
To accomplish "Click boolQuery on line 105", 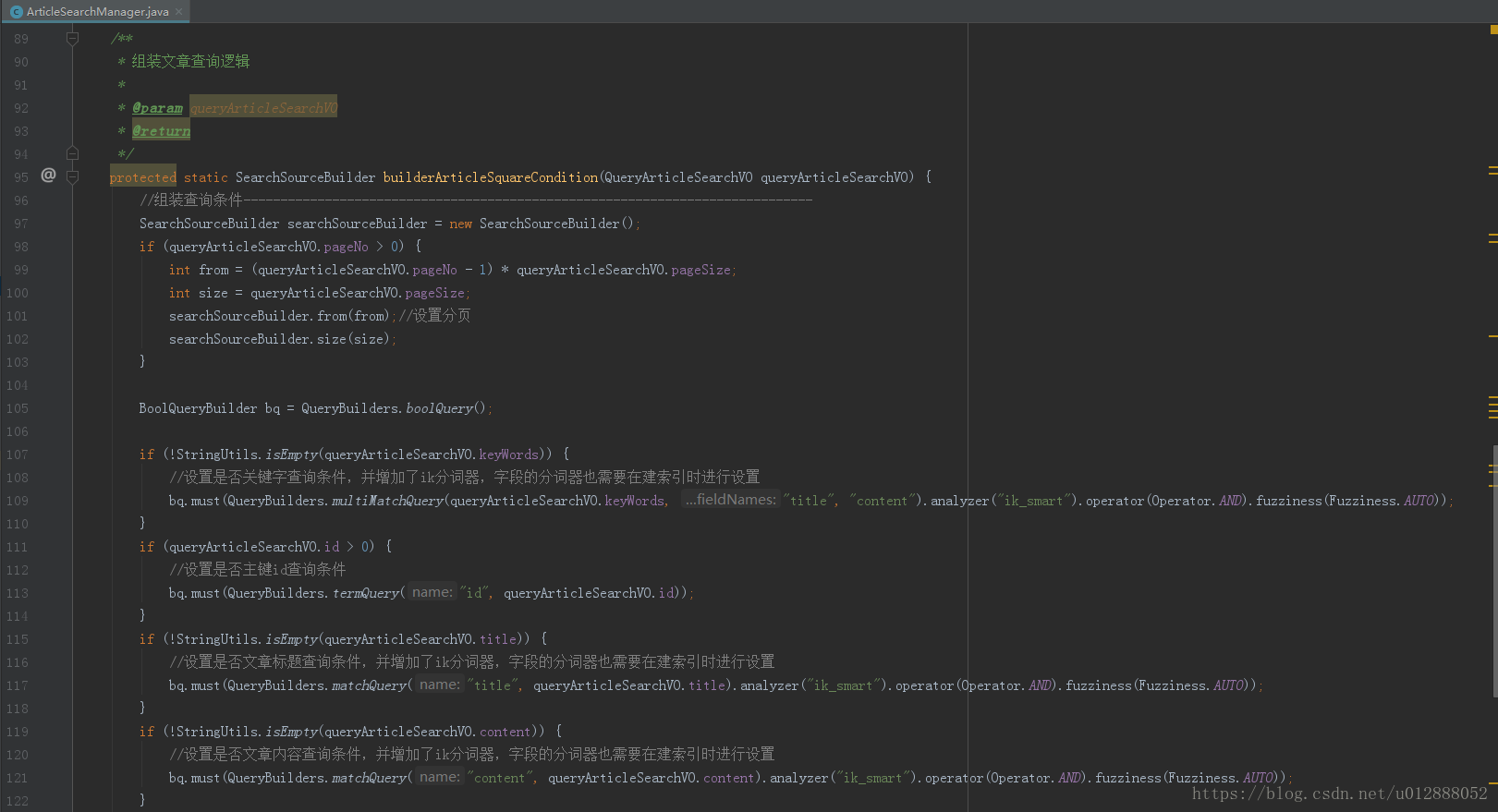I will (440, 408).
